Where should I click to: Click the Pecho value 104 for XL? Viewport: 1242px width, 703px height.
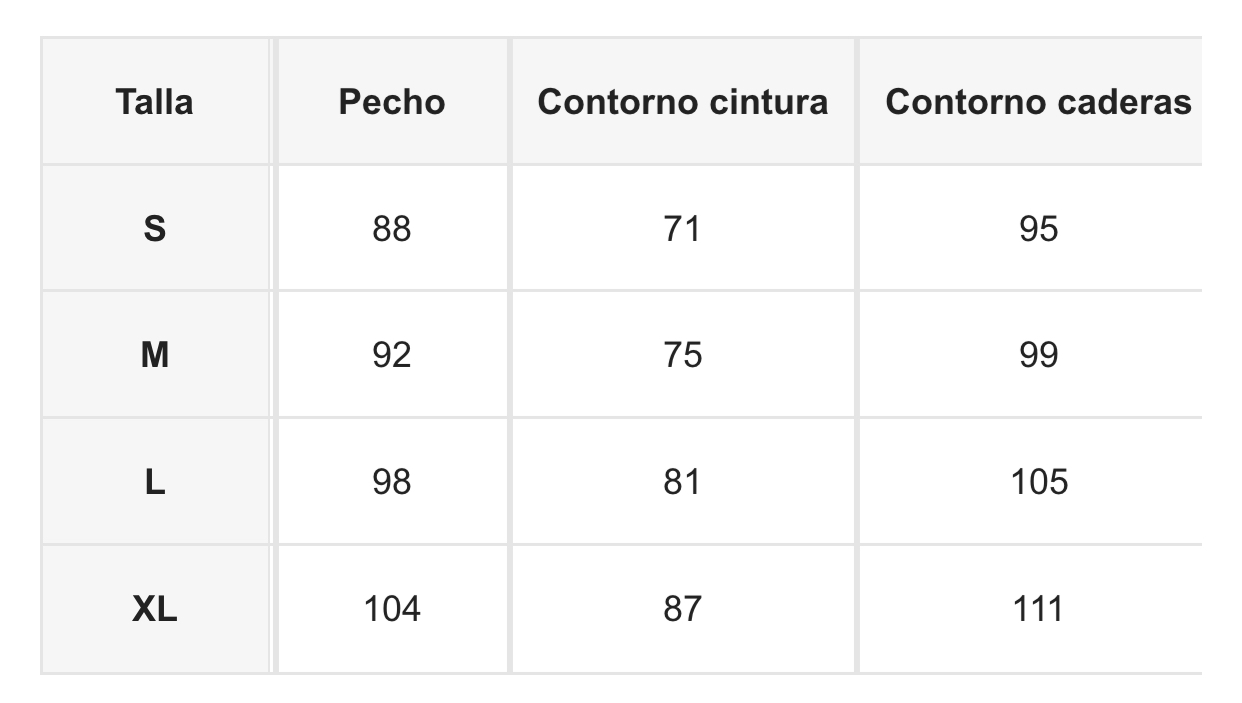click(x=392, y=609)
